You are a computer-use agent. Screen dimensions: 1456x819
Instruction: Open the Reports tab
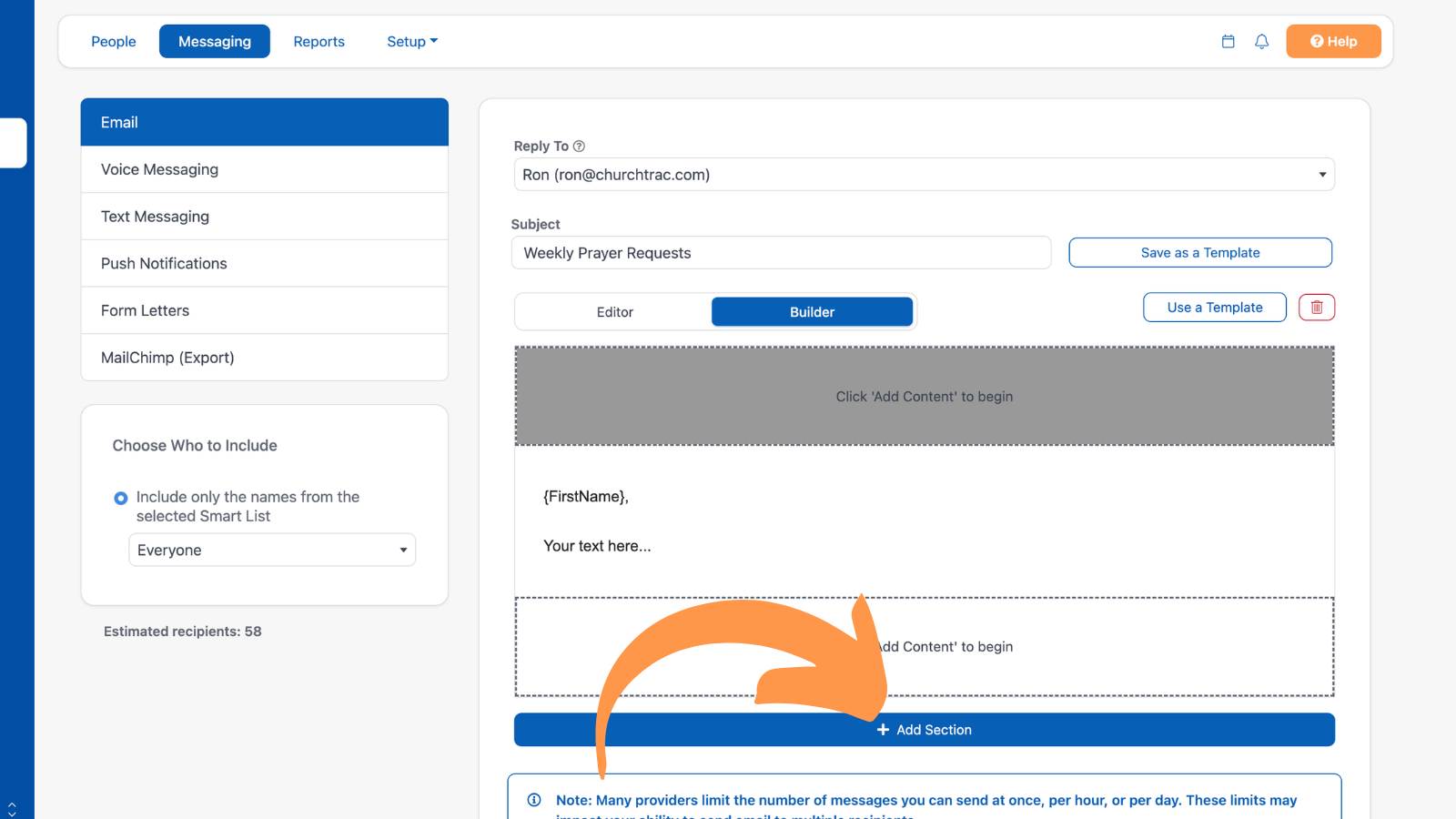coord(318,42)
